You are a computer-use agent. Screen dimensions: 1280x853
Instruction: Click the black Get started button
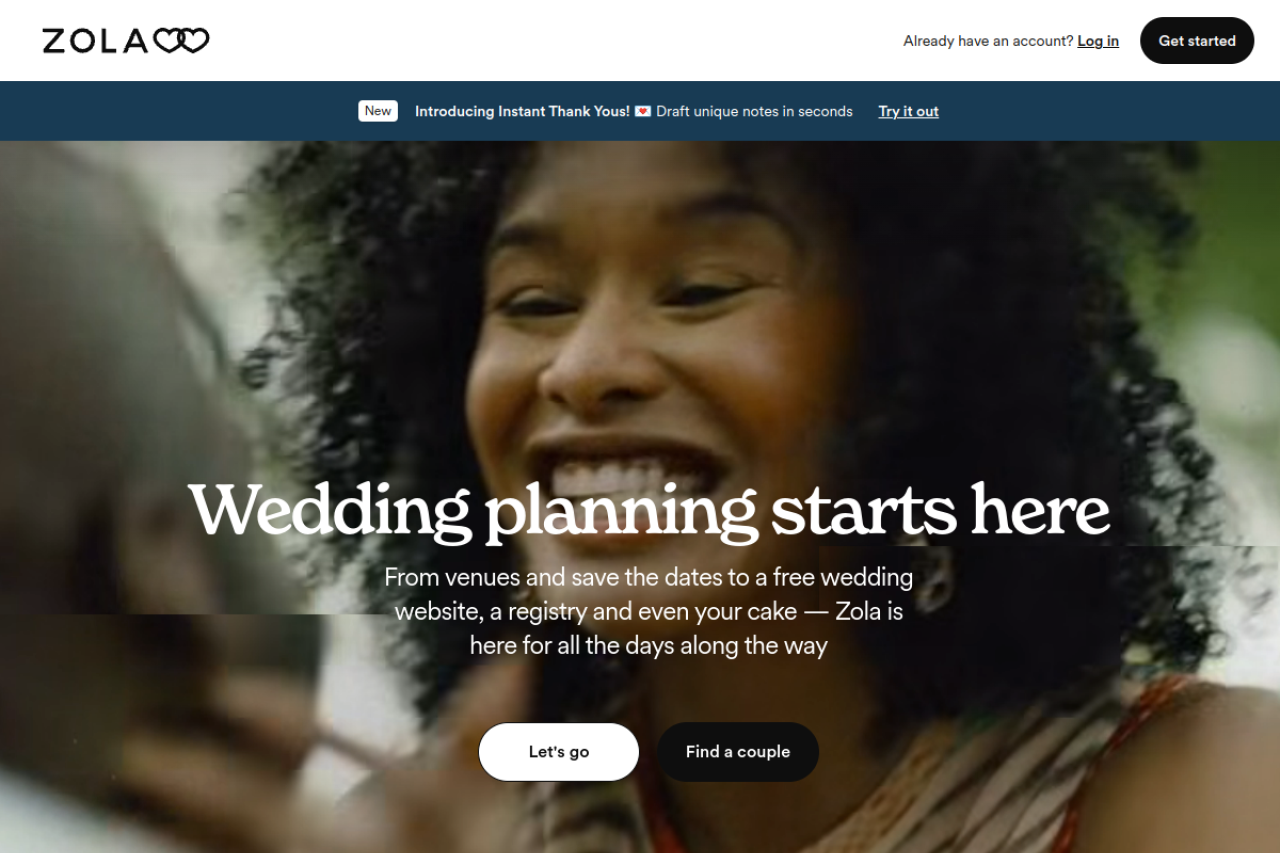(x=1197, y=41)
